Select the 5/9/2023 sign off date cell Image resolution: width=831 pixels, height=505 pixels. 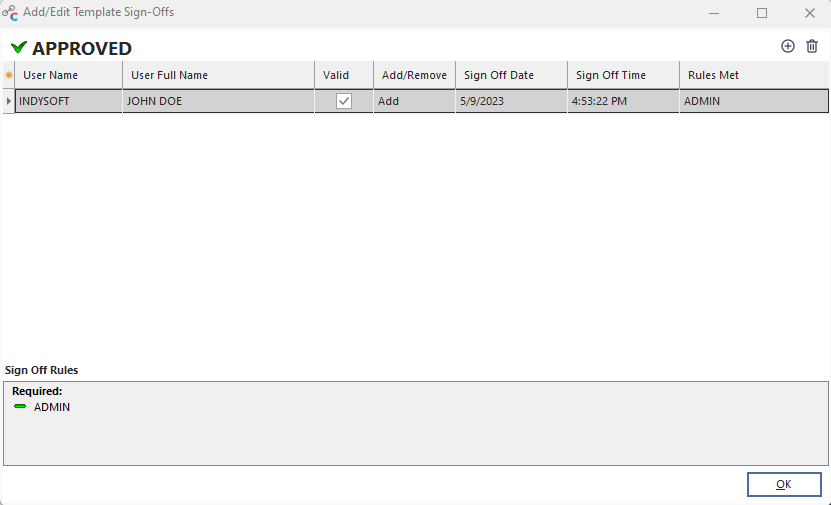pyautogui.click(x=511, y=101)
